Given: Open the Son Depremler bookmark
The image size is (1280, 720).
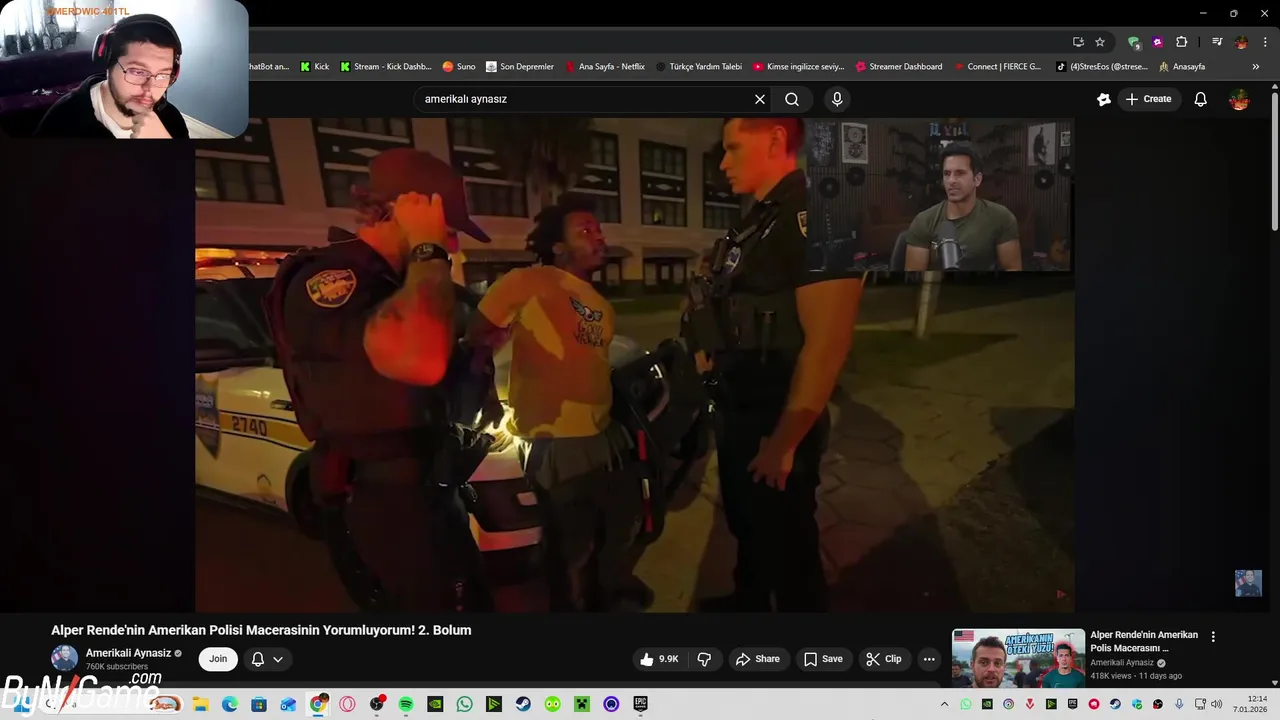Looking at the screenshot, I should click(x=520, y=67).
